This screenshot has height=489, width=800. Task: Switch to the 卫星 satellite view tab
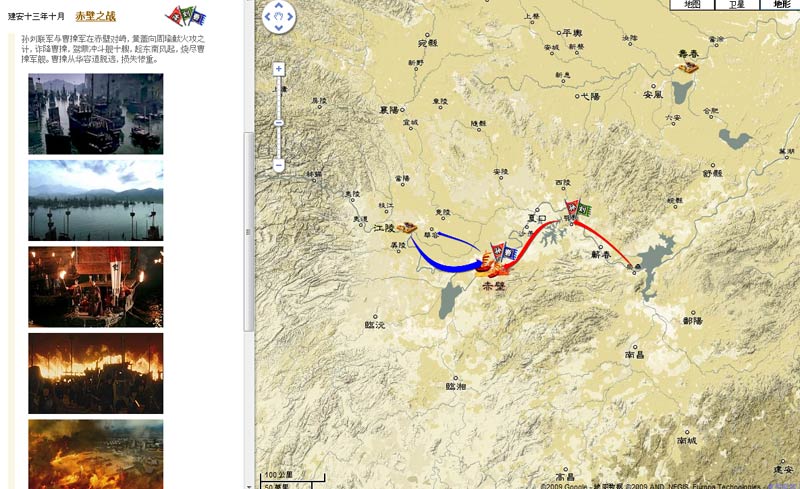737,5
